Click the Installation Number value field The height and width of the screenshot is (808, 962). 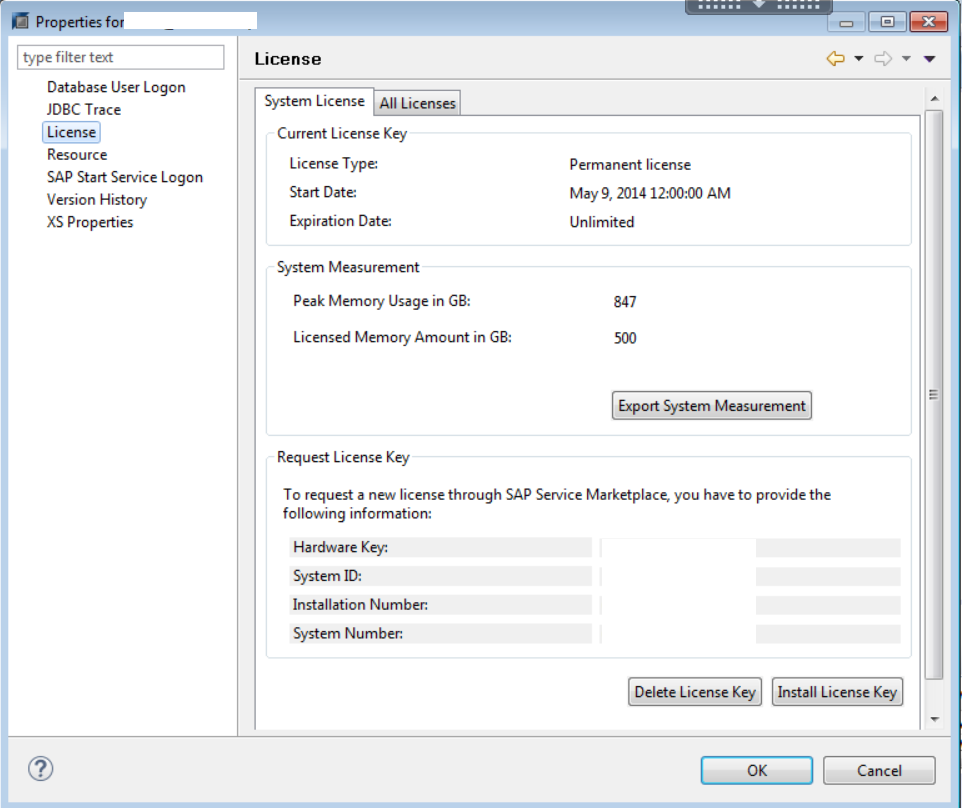point(750,605)
